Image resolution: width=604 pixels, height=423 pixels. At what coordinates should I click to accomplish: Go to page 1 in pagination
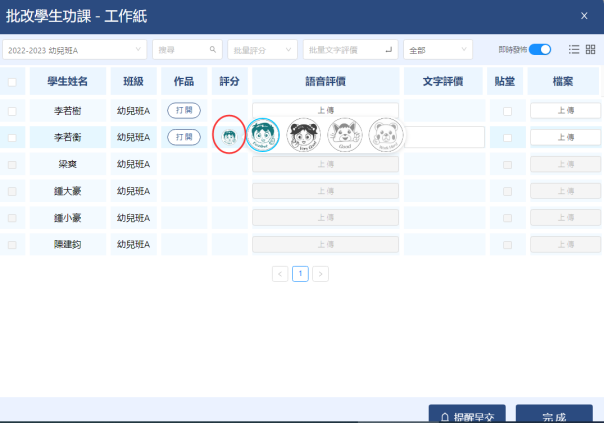pyautogui.click(x=300, y=273)
